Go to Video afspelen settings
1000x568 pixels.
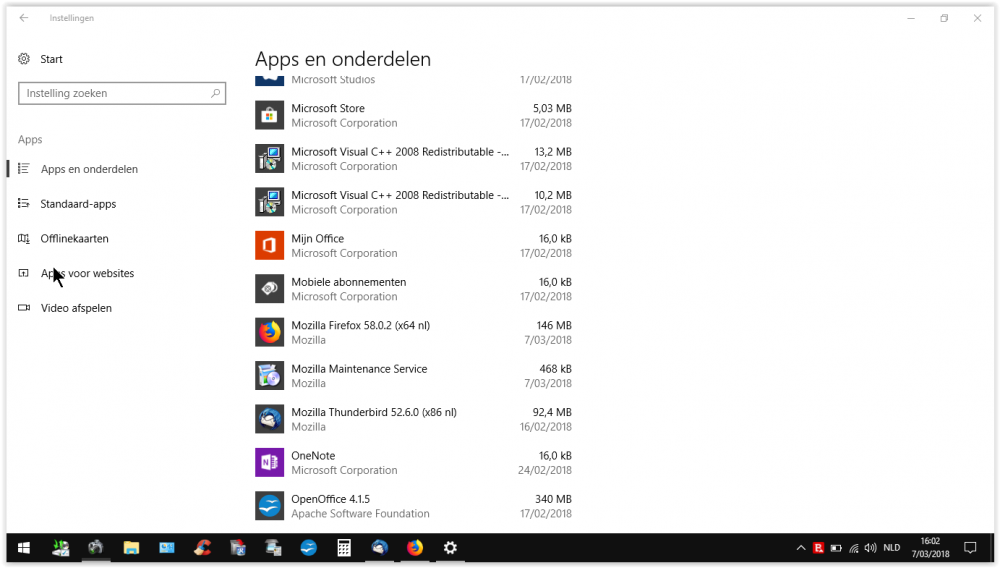click(76, 308)
